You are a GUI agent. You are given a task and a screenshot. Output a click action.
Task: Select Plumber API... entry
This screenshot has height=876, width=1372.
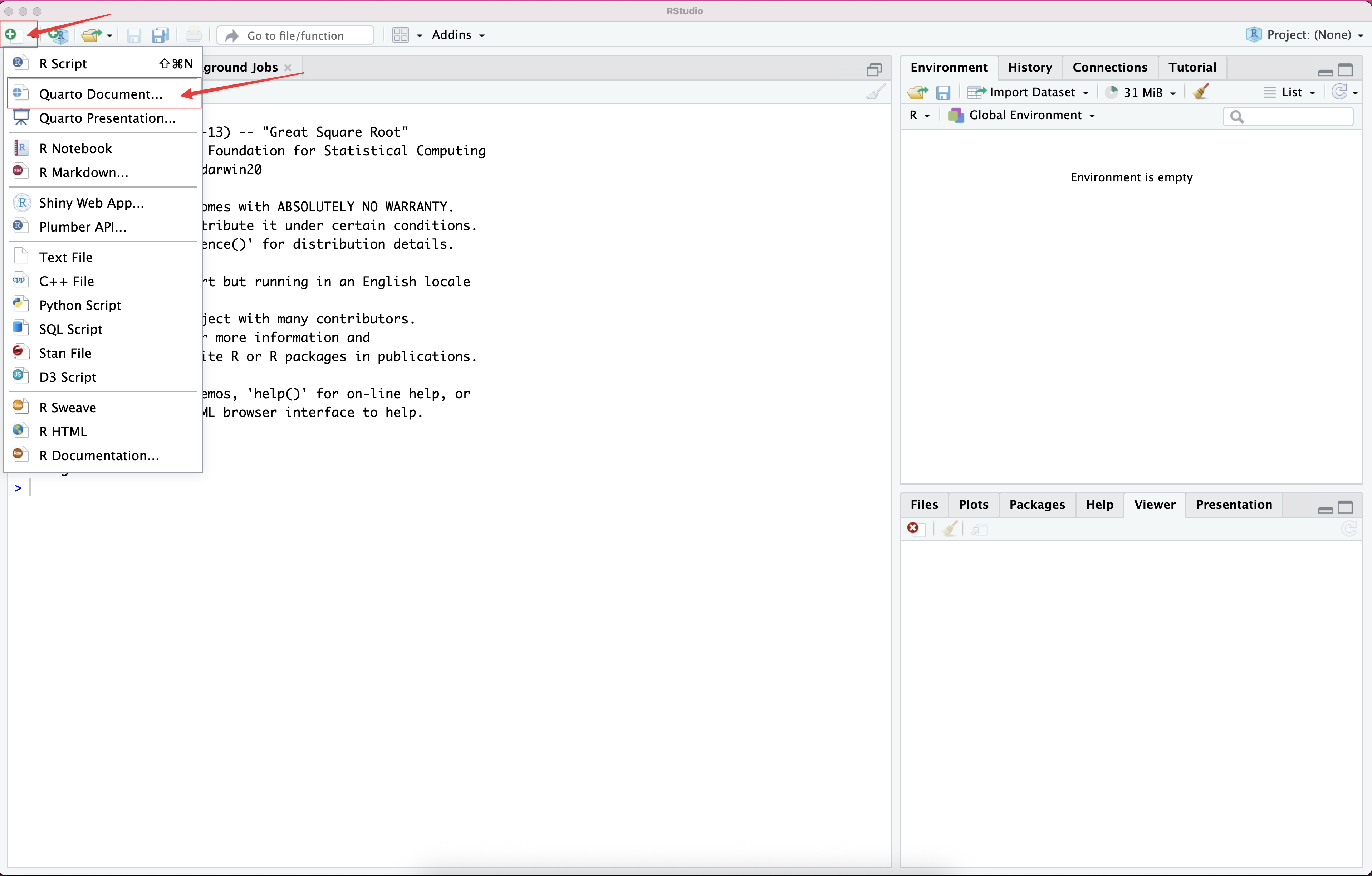click(103, 227)
